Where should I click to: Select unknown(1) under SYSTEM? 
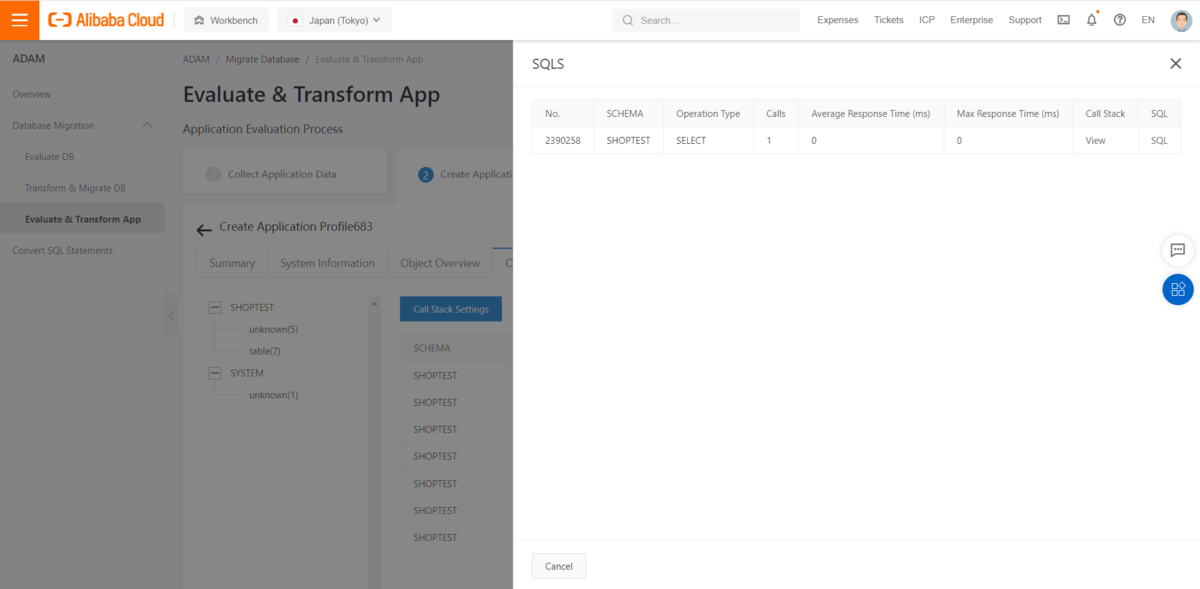coord(274,395)
